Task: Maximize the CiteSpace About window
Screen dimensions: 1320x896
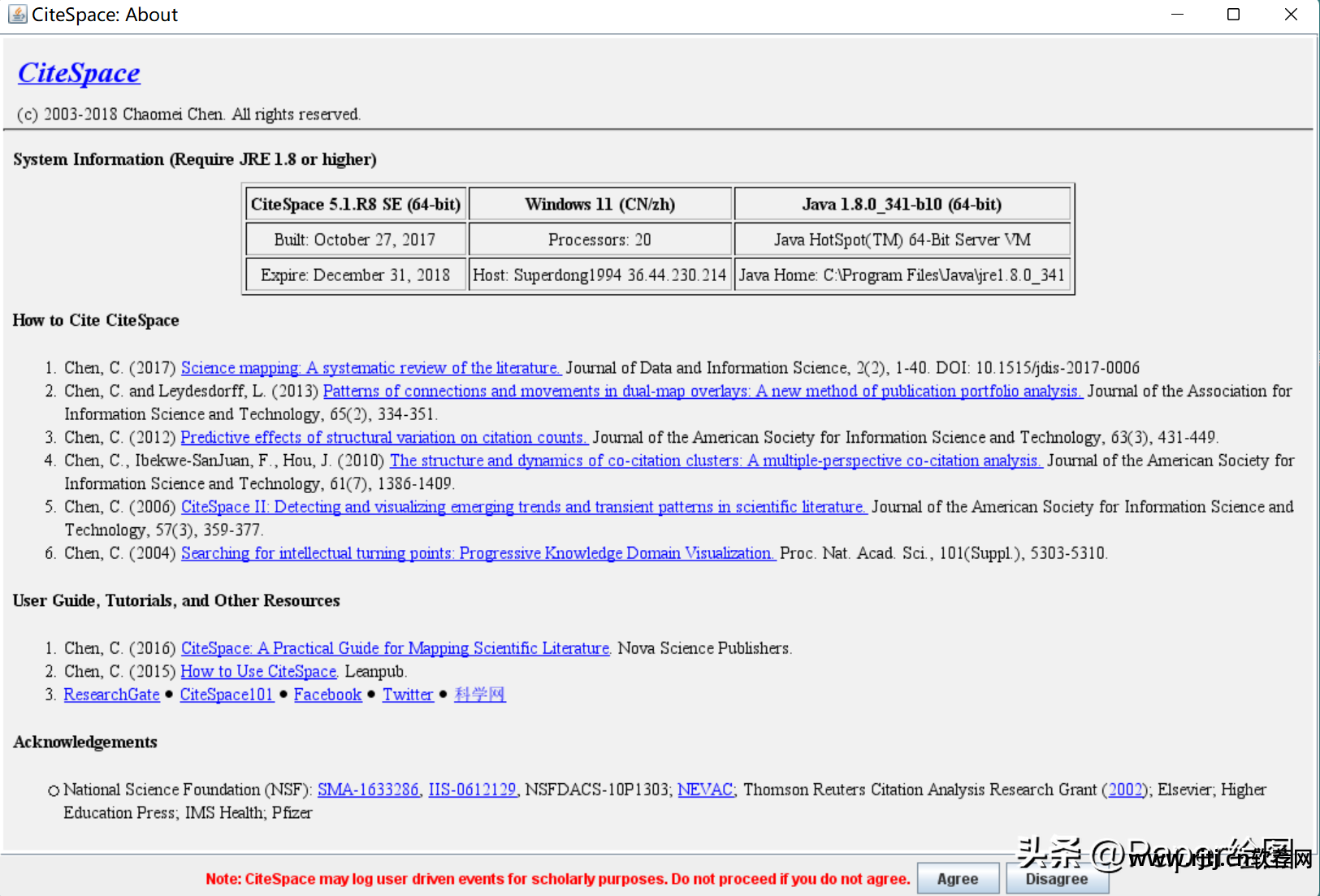Action: 1233,15
